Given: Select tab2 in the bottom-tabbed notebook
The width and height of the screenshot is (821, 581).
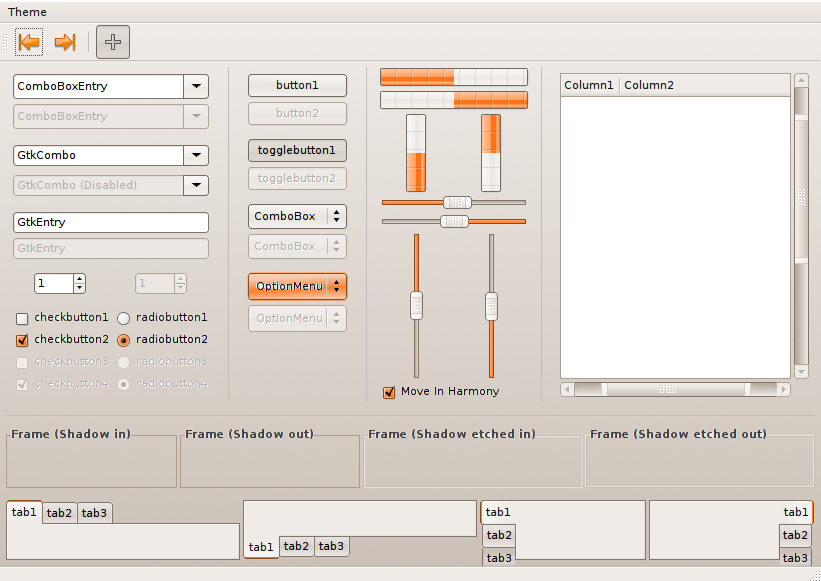Looking at the screenshot, I should [x=296, y=546].
